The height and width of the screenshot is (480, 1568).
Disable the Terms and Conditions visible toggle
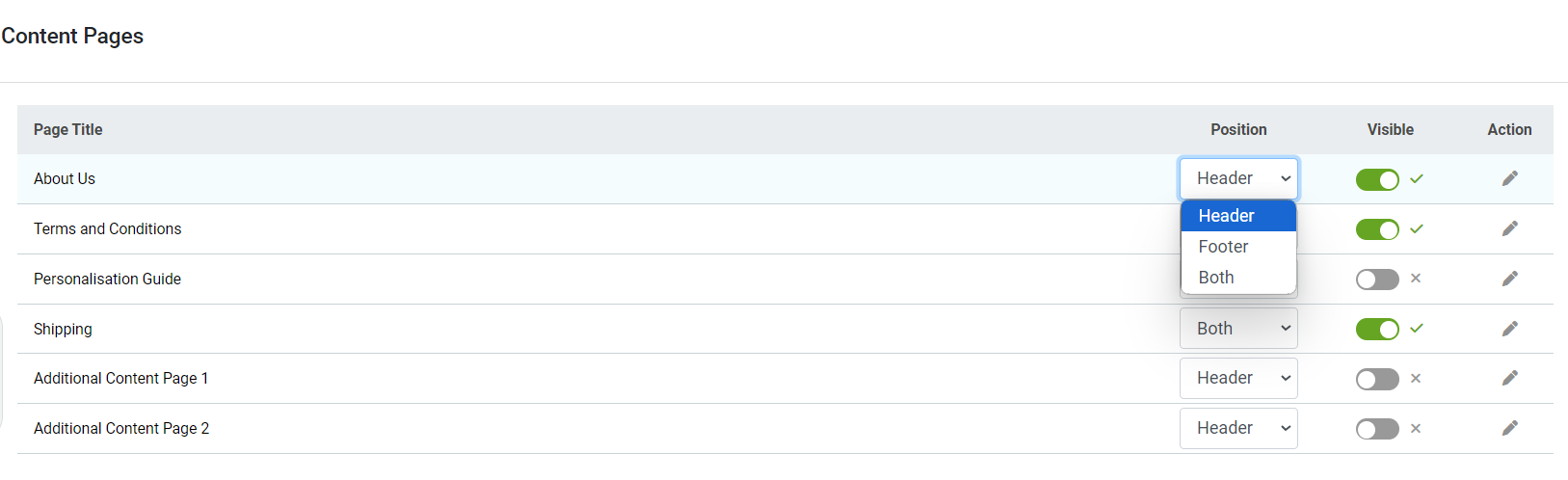point(1377,229)
